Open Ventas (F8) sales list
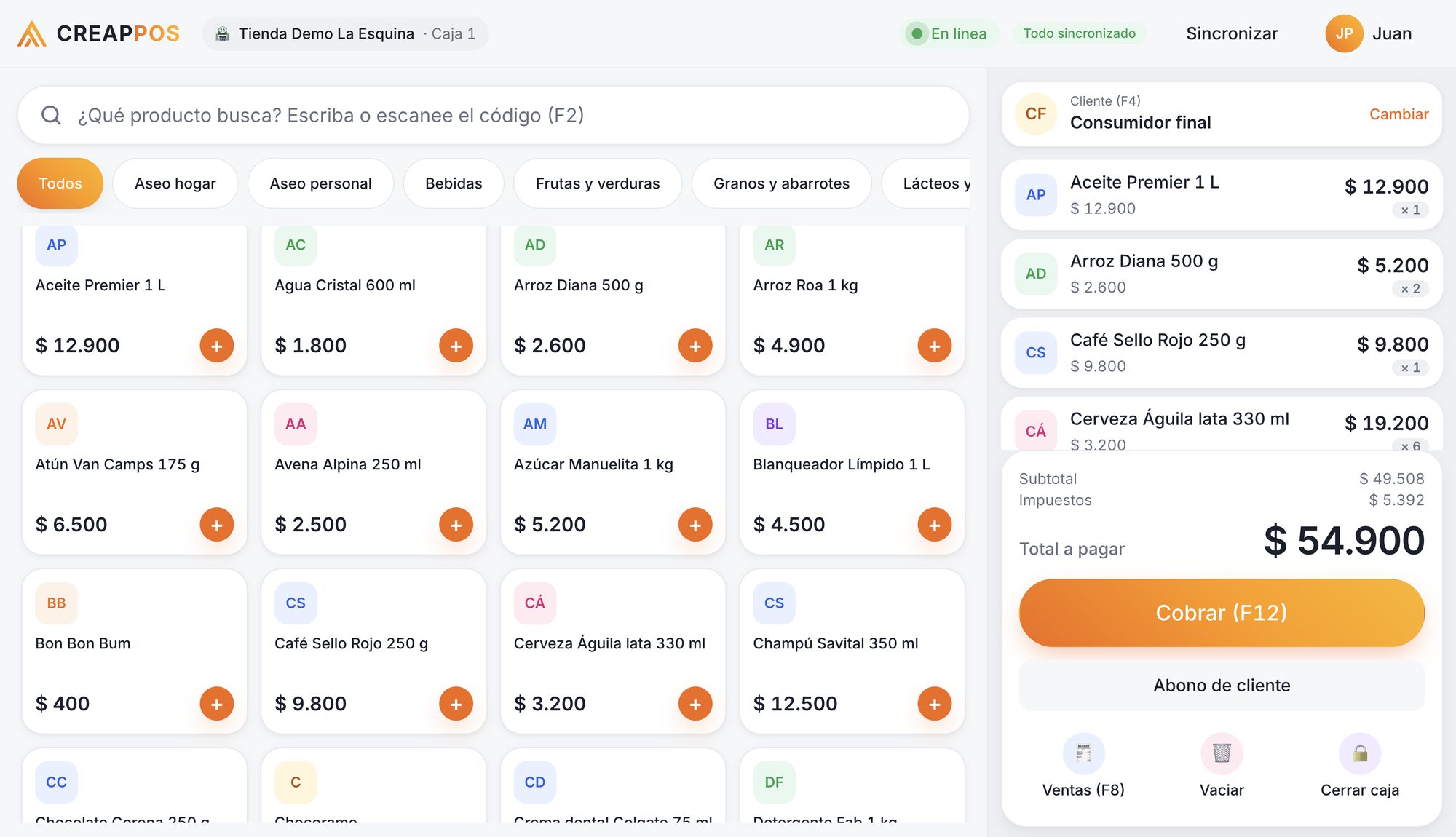This screenshot has width=1456, height=837. click(1083, 766)
